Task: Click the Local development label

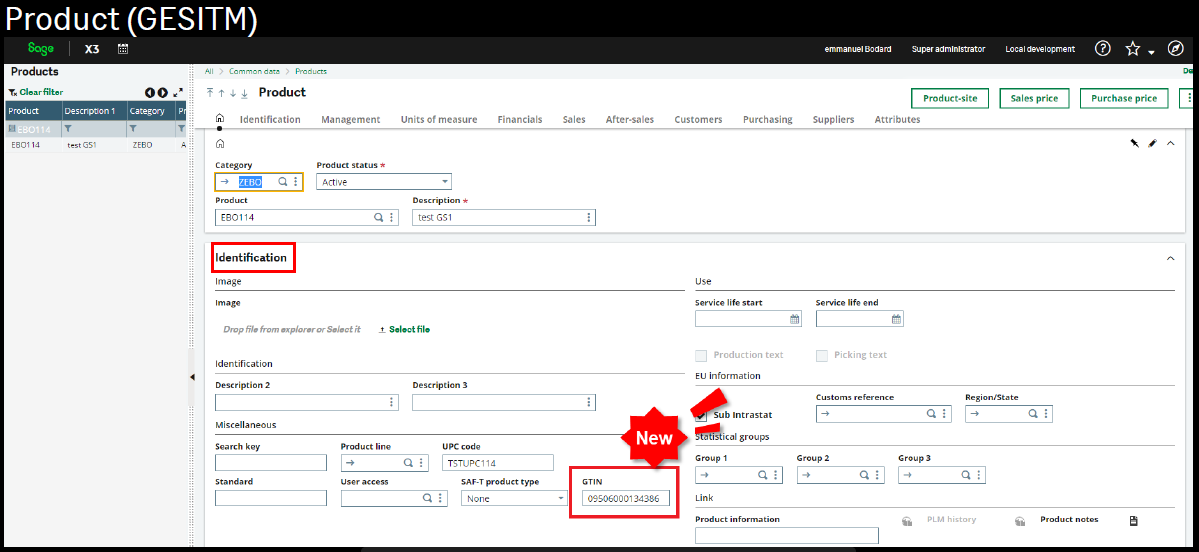Action: point(1040,49)
